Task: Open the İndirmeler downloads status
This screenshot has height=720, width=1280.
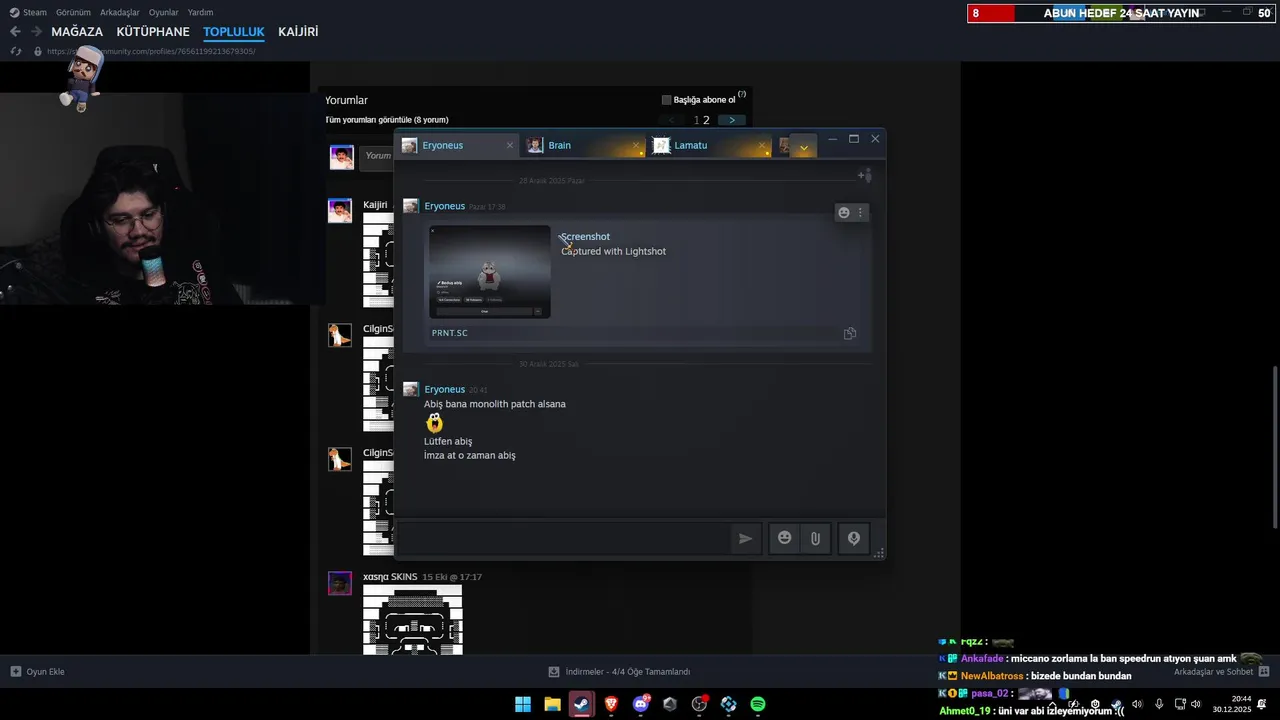Action: 619,672
